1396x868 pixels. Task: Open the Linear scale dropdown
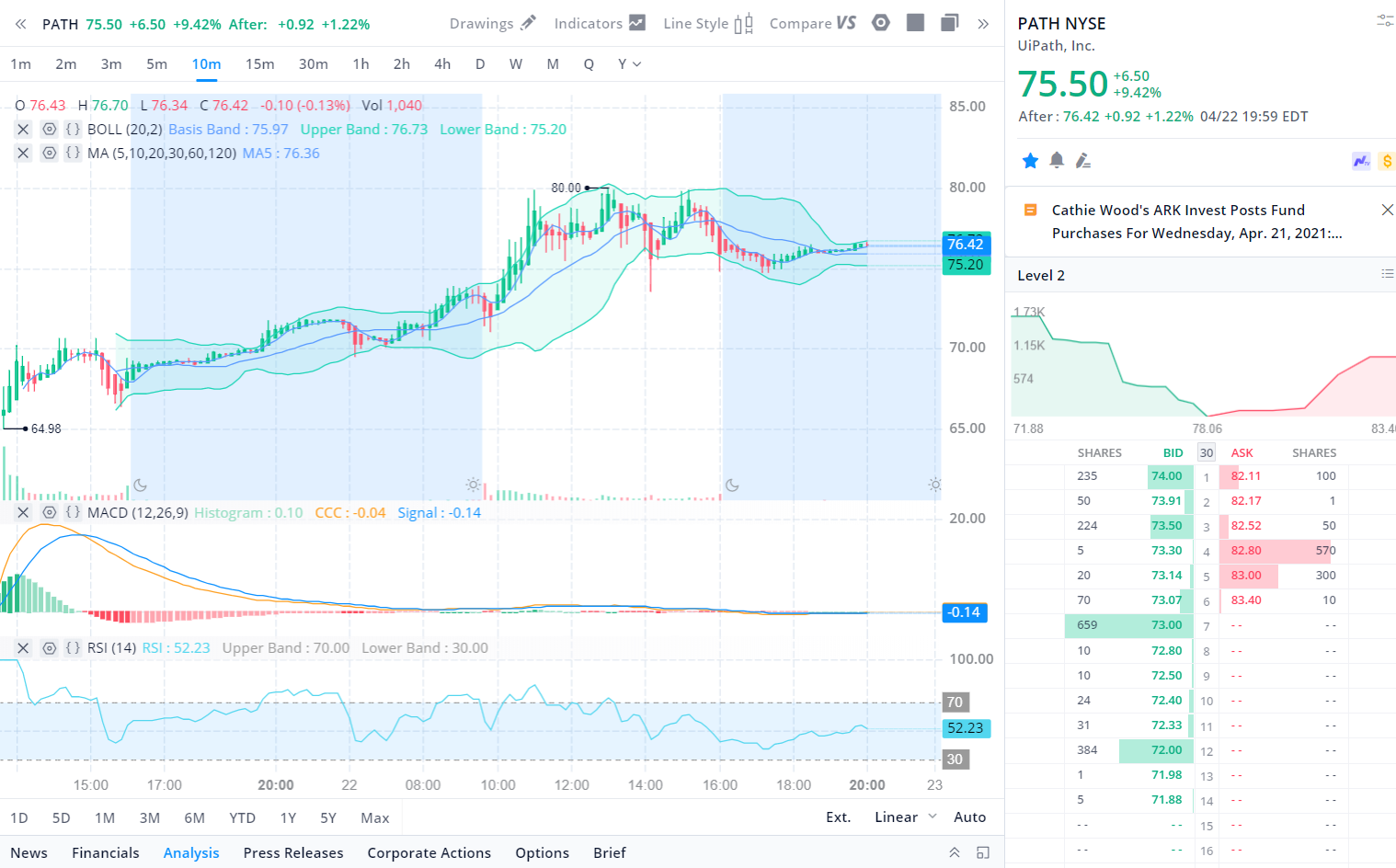(906, 817)
